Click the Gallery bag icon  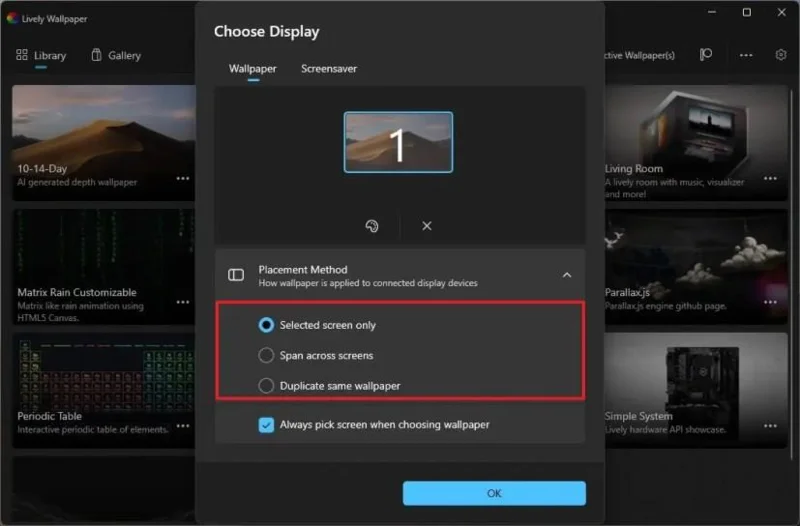(96, 55)
